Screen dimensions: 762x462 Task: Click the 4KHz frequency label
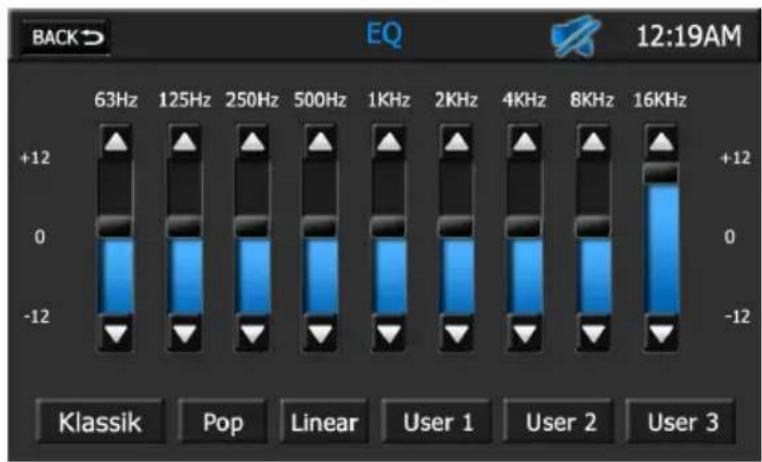click(524, 100)
